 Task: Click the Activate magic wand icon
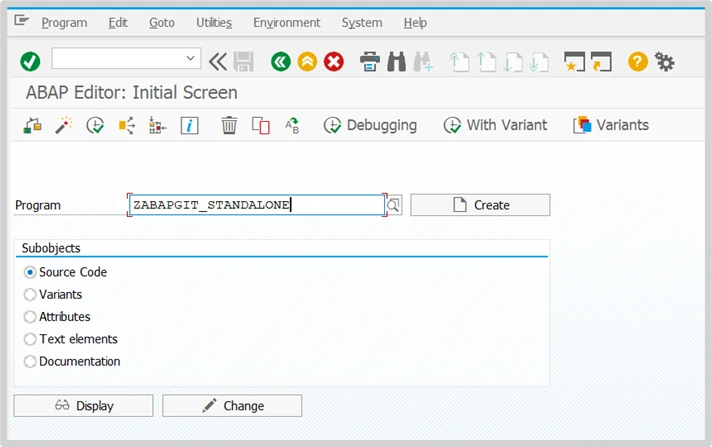tap(64, 125)
